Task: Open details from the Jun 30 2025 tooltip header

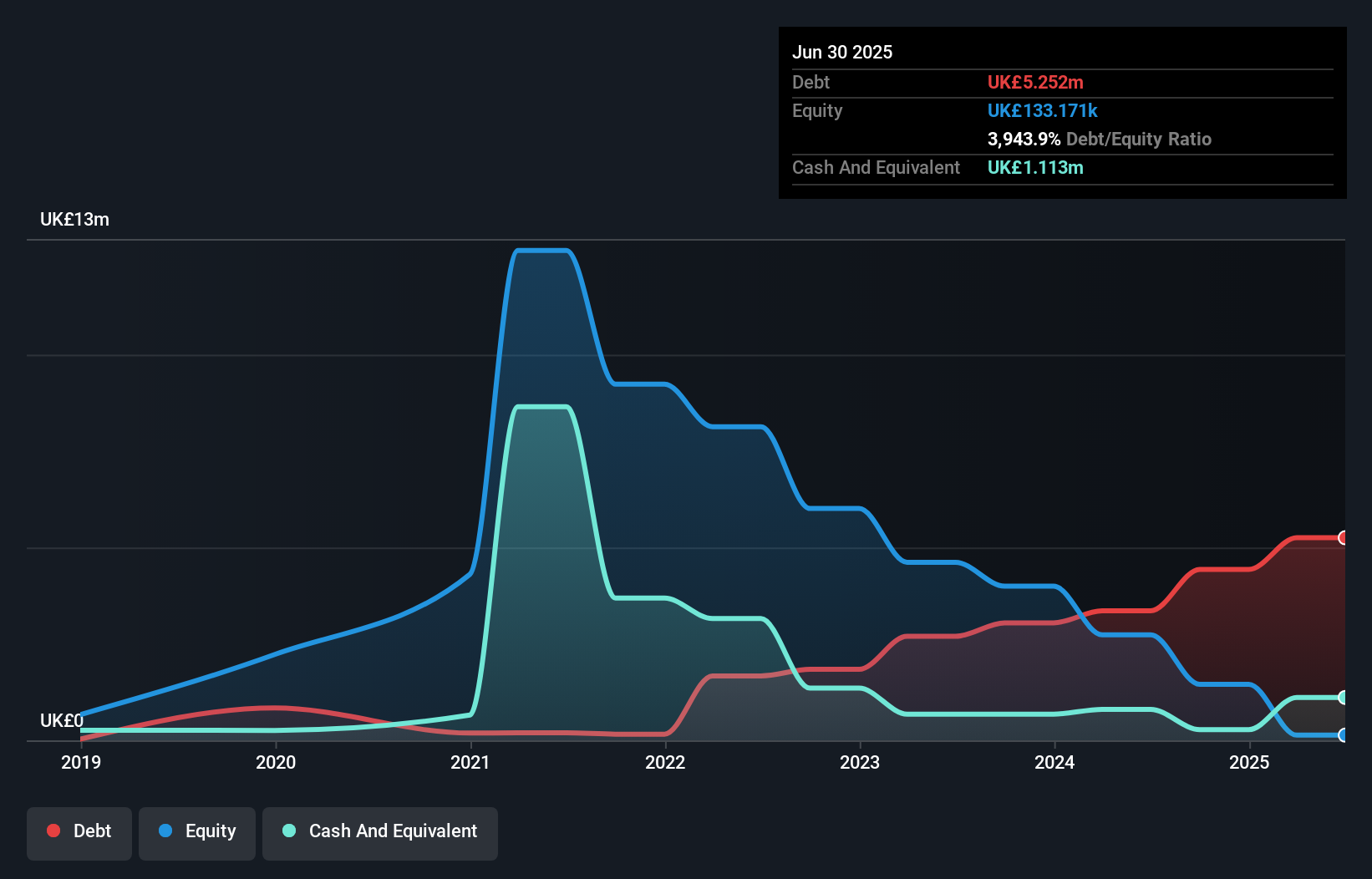Action: pyautogui.click(x=842, y=52)
